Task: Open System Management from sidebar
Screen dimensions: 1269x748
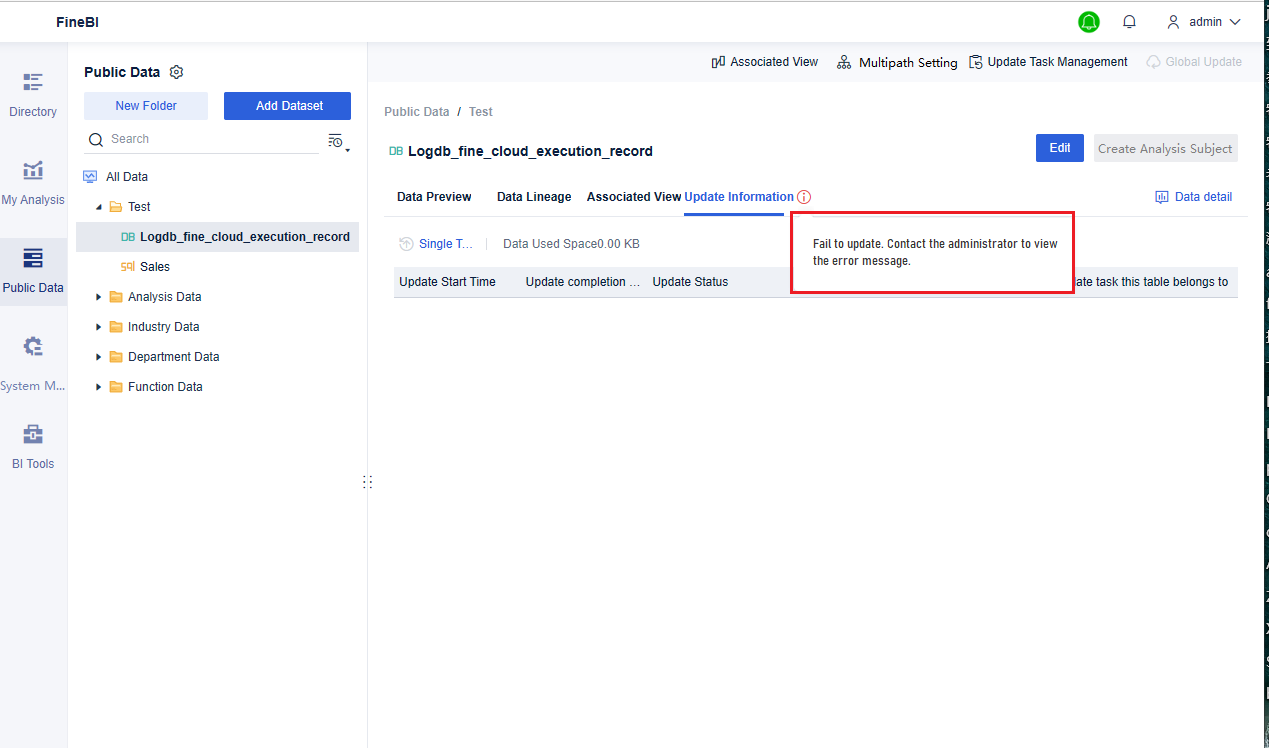Action: pos(33,360)
